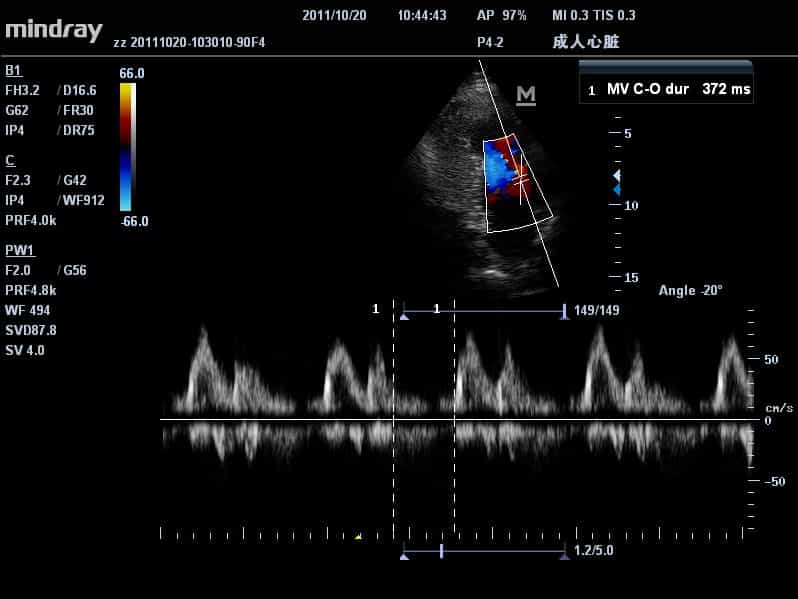Click the G56 PW gain value
This screenshot has width=798, height=599.
(75, 270)
